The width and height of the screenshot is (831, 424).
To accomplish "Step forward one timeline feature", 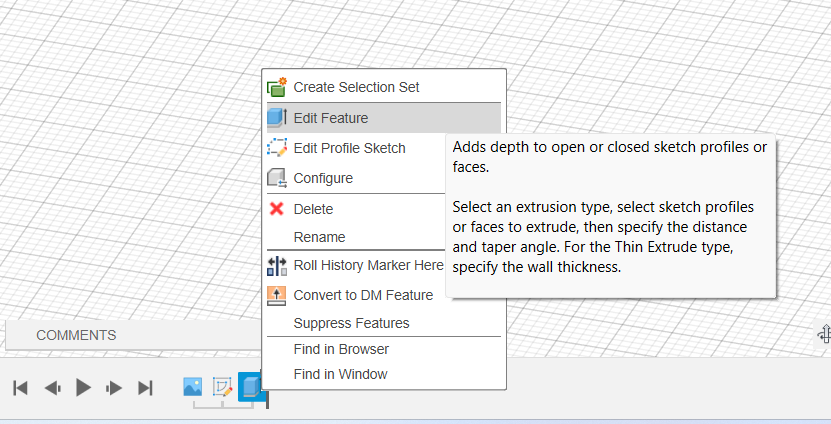I will coord(114,388).
